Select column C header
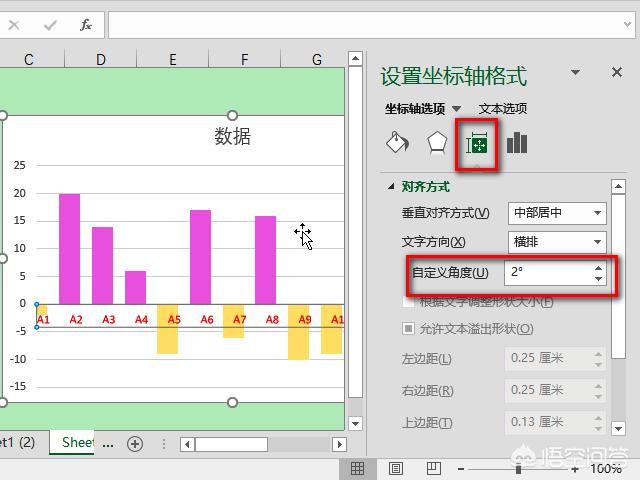This screenshot has height=480, width=640. click(x=29, y=60)
